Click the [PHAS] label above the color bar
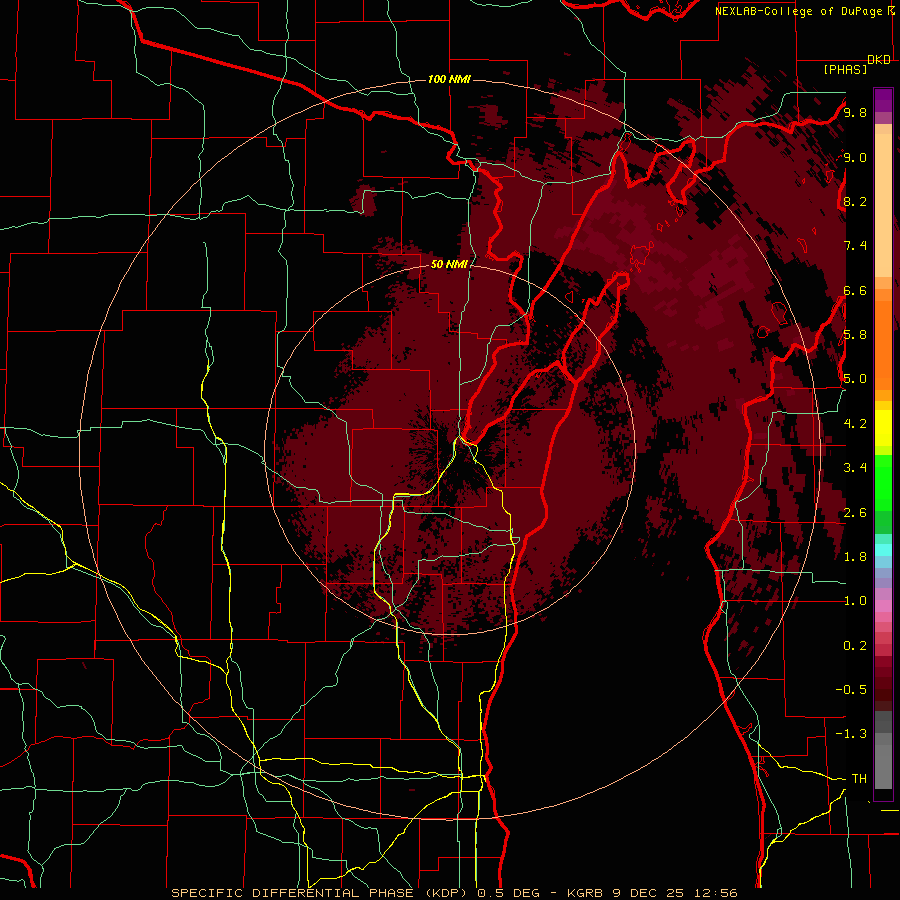This screenshot has width=900, height=900. coord(845,70)
